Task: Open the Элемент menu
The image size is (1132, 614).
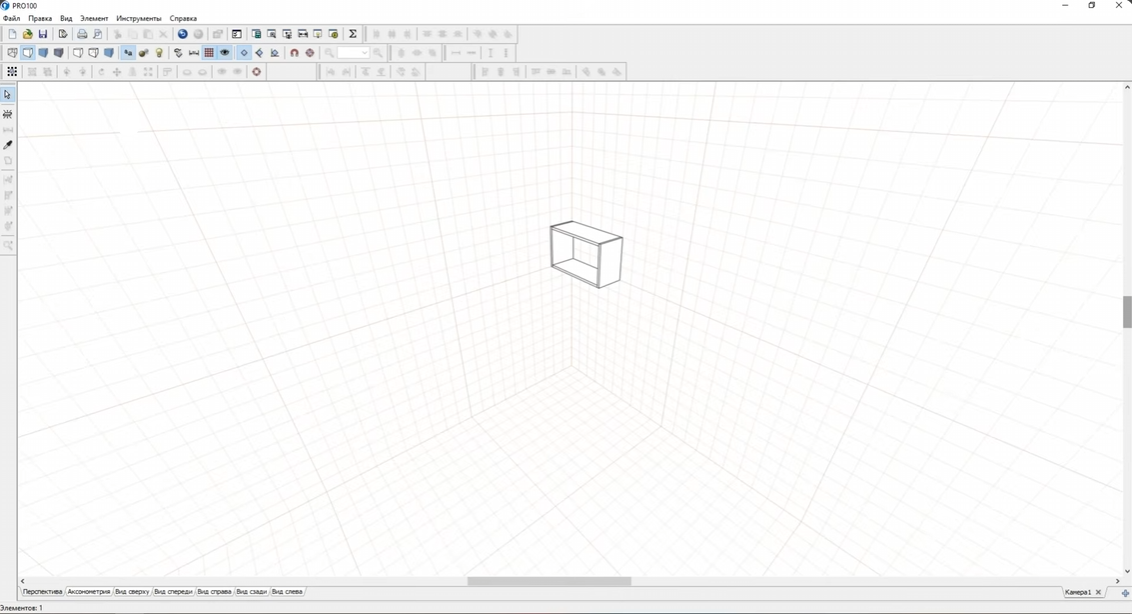Action: 94,19
